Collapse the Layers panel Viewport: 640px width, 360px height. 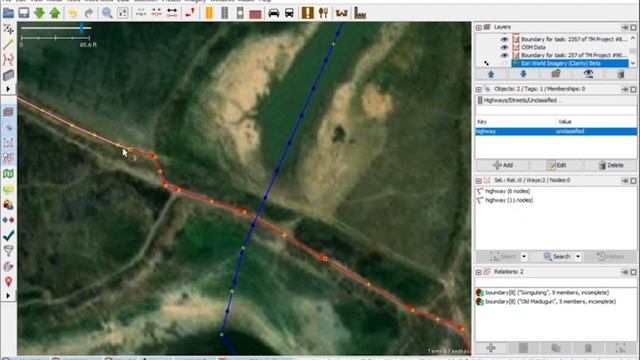479,27
